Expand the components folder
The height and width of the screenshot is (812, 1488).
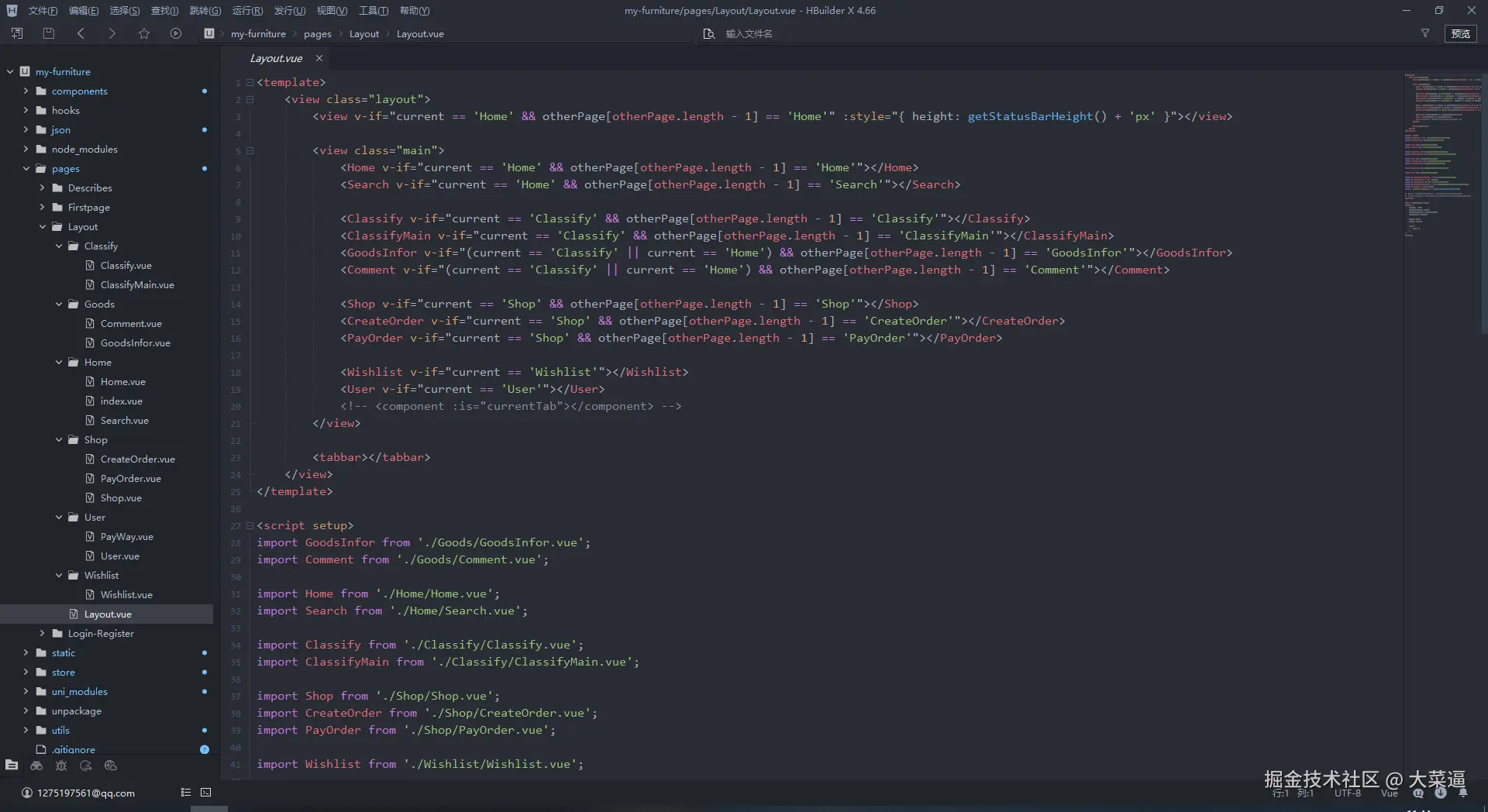point(26,91)
